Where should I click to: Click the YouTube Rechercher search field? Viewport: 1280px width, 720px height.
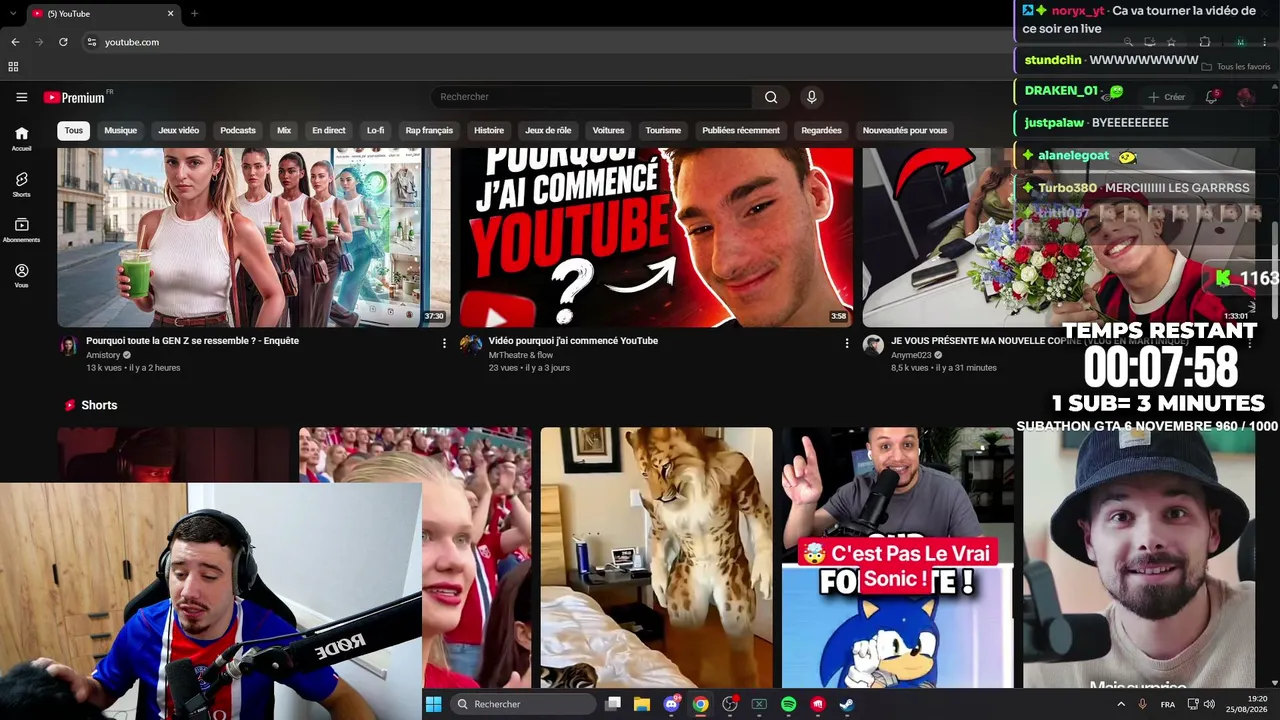(592, 97)
